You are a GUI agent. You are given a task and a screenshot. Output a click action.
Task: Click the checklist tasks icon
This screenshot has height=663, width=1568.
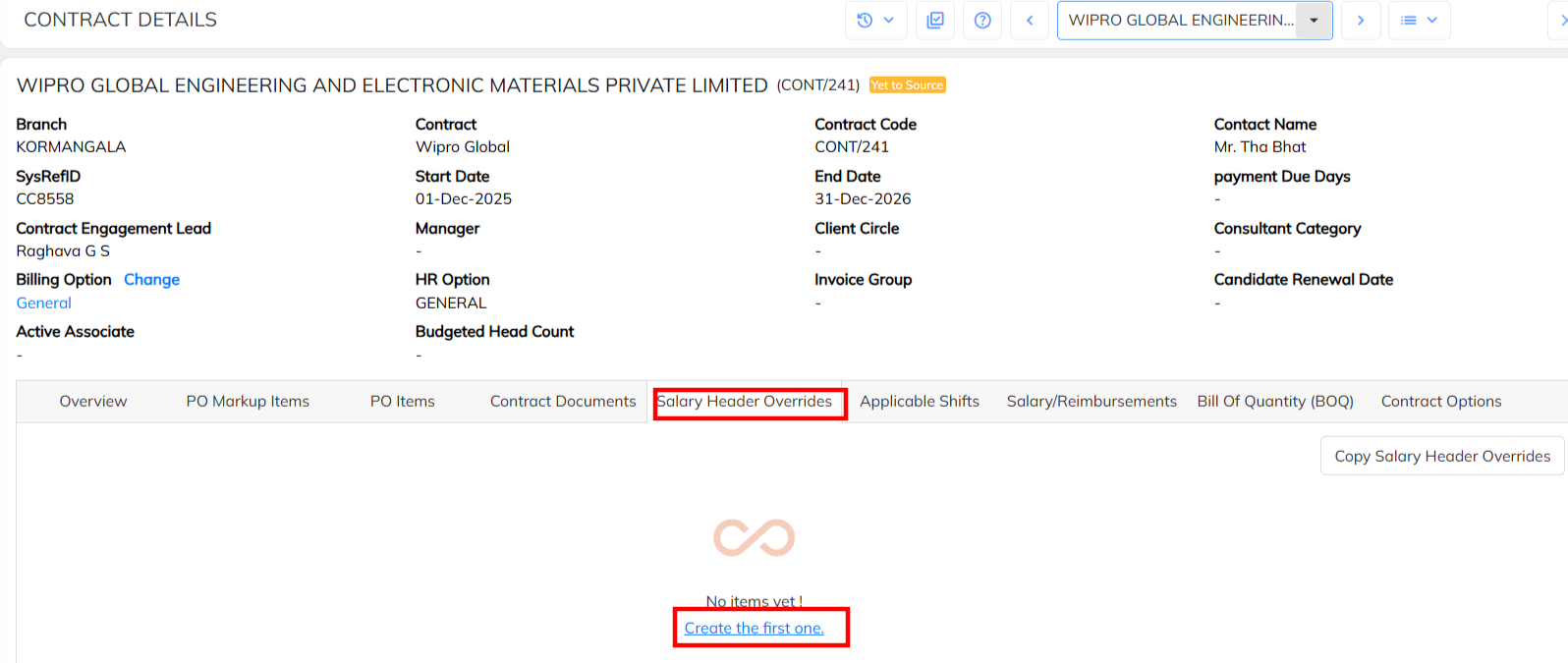(x=935, y=21)
